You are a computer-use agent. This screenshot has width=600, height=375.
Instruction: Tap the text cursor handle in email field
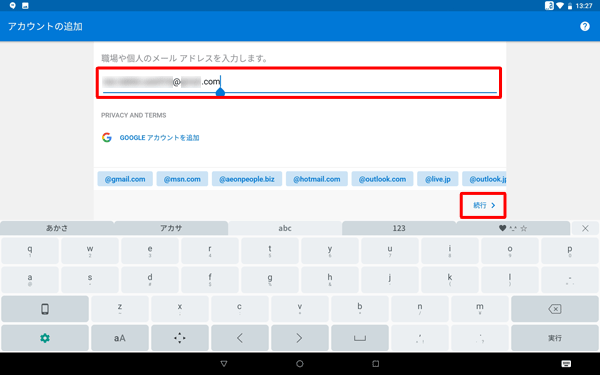coord(220,92)
